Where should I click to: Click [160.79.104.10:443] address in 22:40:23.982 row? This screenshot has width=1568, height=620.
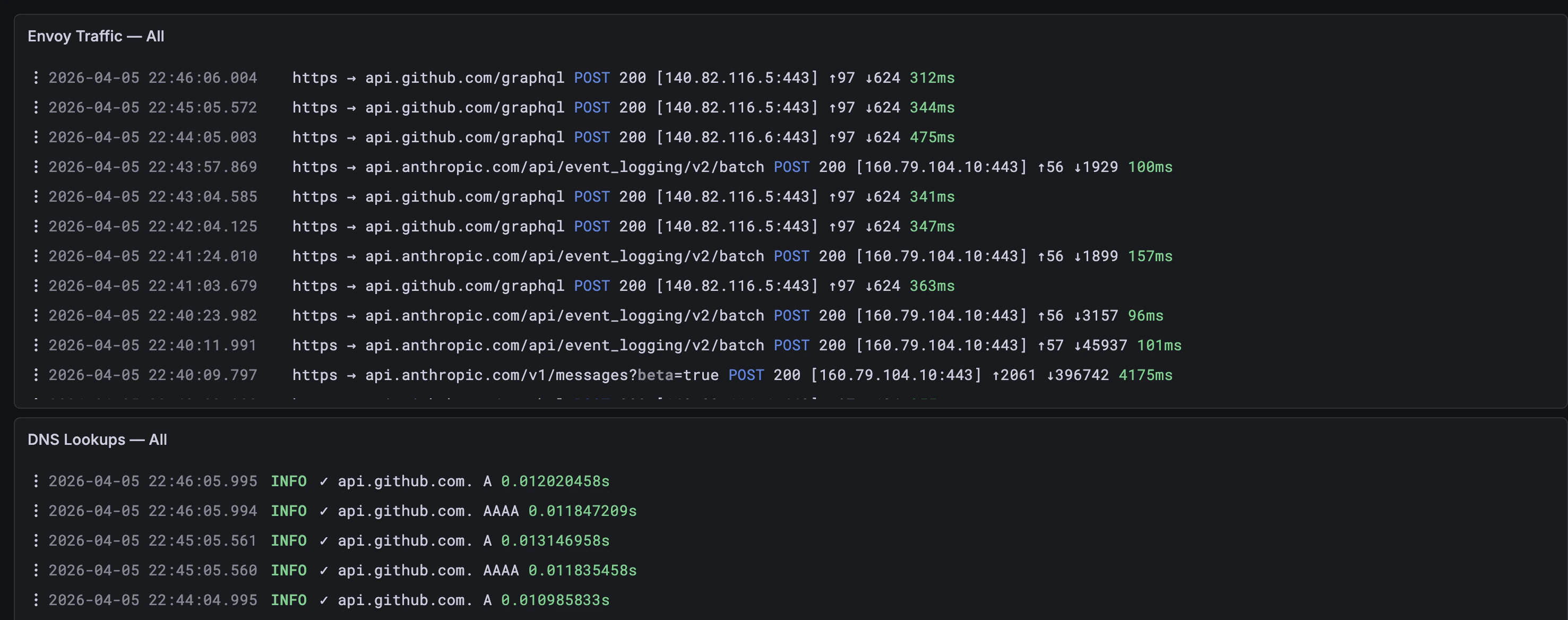pos(942,316)
